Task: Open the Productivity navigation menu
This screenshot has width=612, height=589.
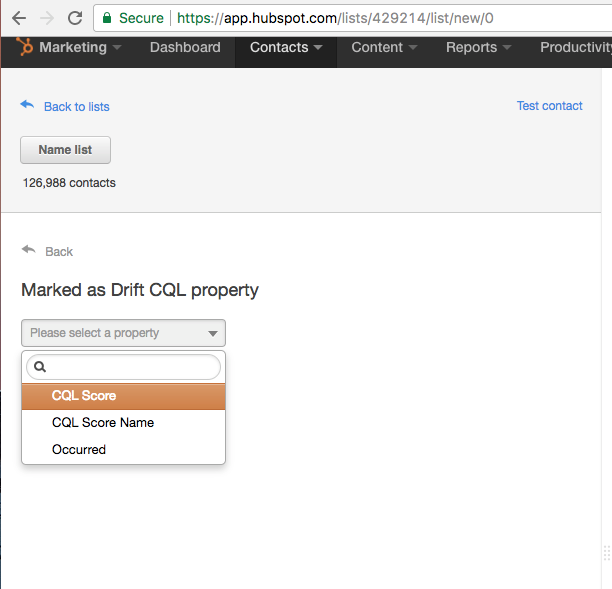Action: 576,47
